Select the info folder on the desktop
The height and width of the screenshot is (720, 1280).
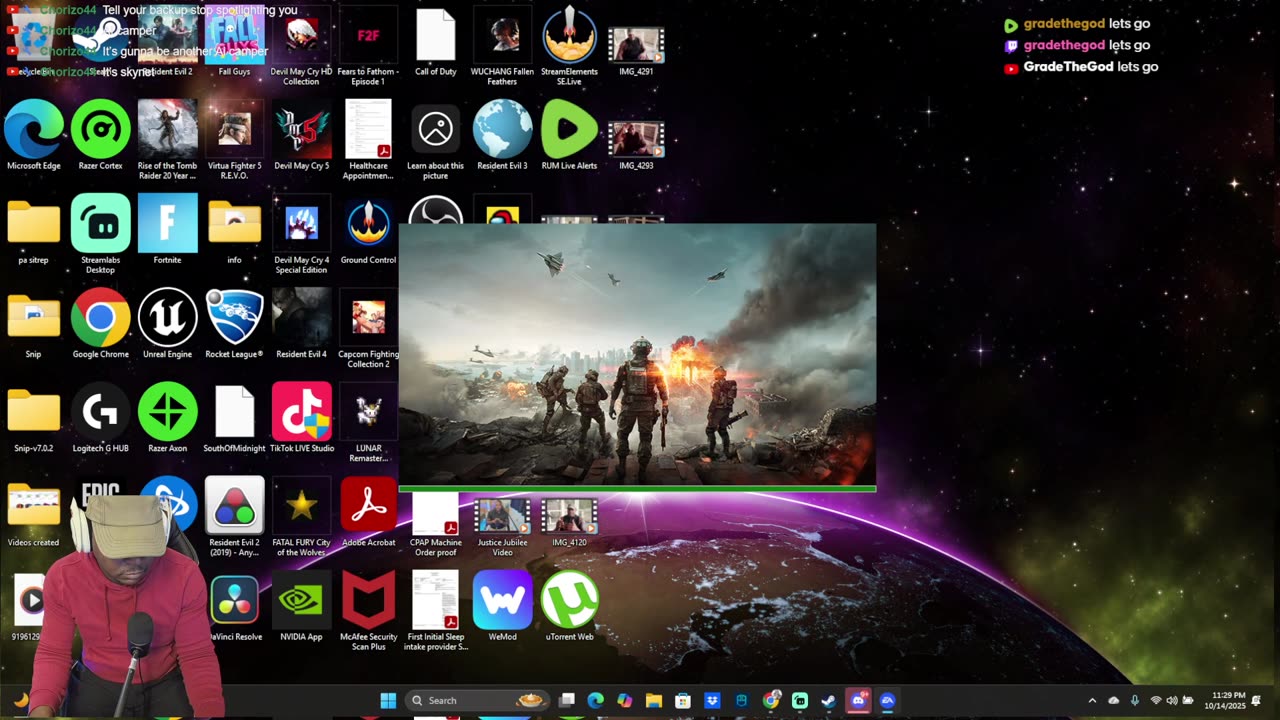click(x=234, y=230)
